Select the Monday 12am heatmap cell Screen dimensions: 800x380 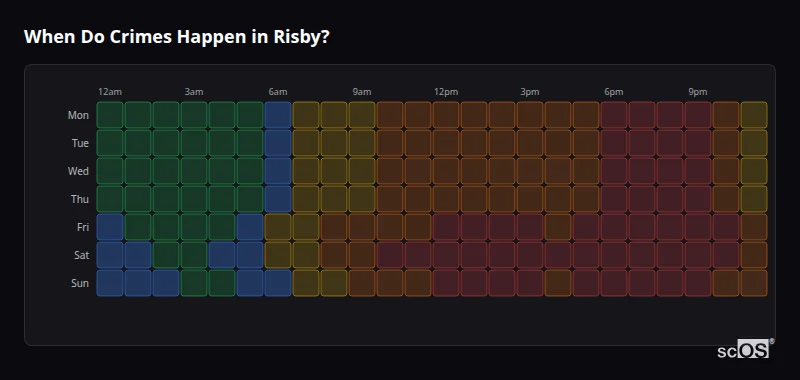110,115
